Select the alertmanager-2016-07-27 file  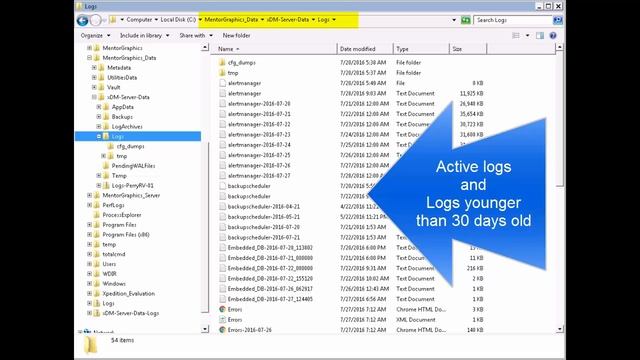tap(259, 176)
